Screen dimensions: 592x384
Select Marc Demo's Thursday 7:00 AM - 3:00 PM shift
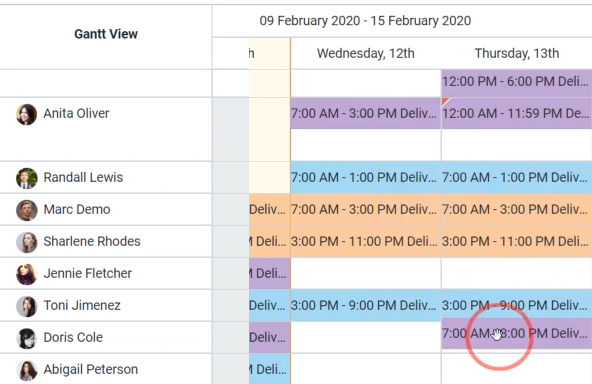pyautogui.click(x=516, y=210)
